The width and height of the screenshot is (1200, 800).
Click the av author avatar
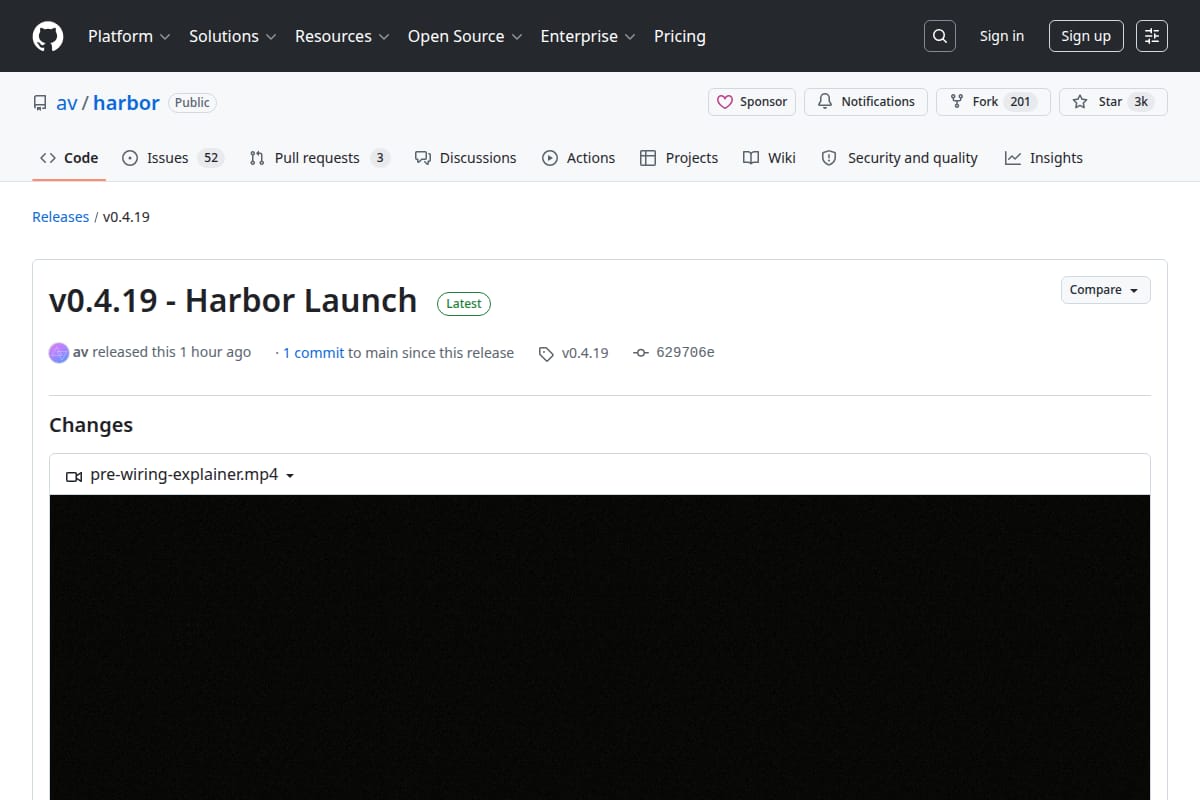pos(59,352)
